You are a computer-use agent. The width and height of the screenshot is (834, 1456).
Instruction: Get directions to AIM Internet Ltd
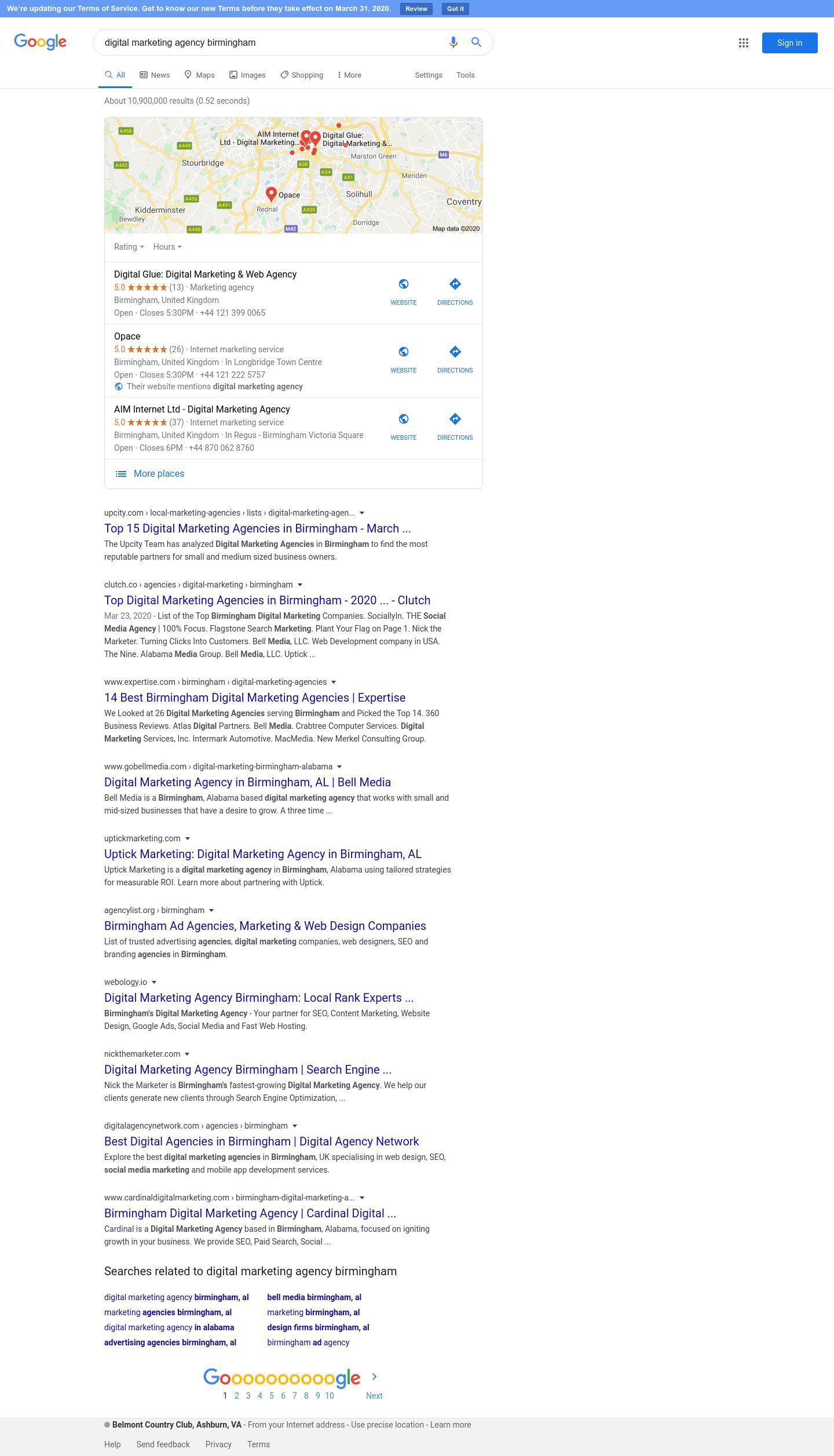(x=455, y=419)
